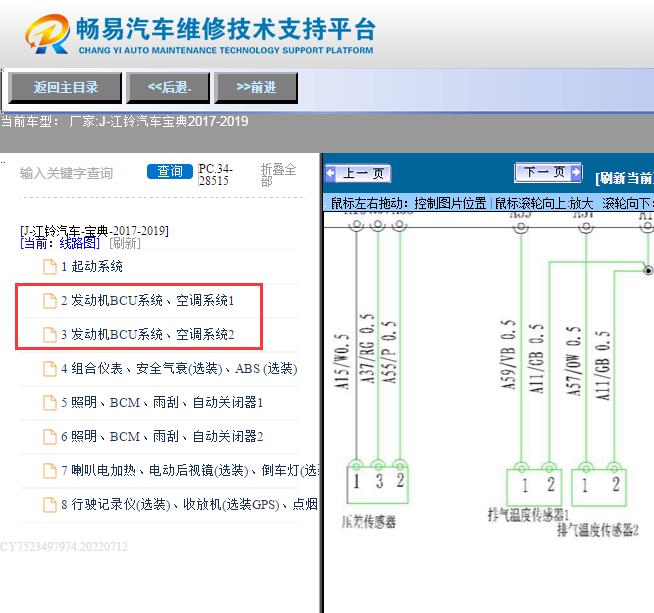Open 3 发动机BCU系统、空调系统2
654x613 pixels.
click(x=148, y=334)
